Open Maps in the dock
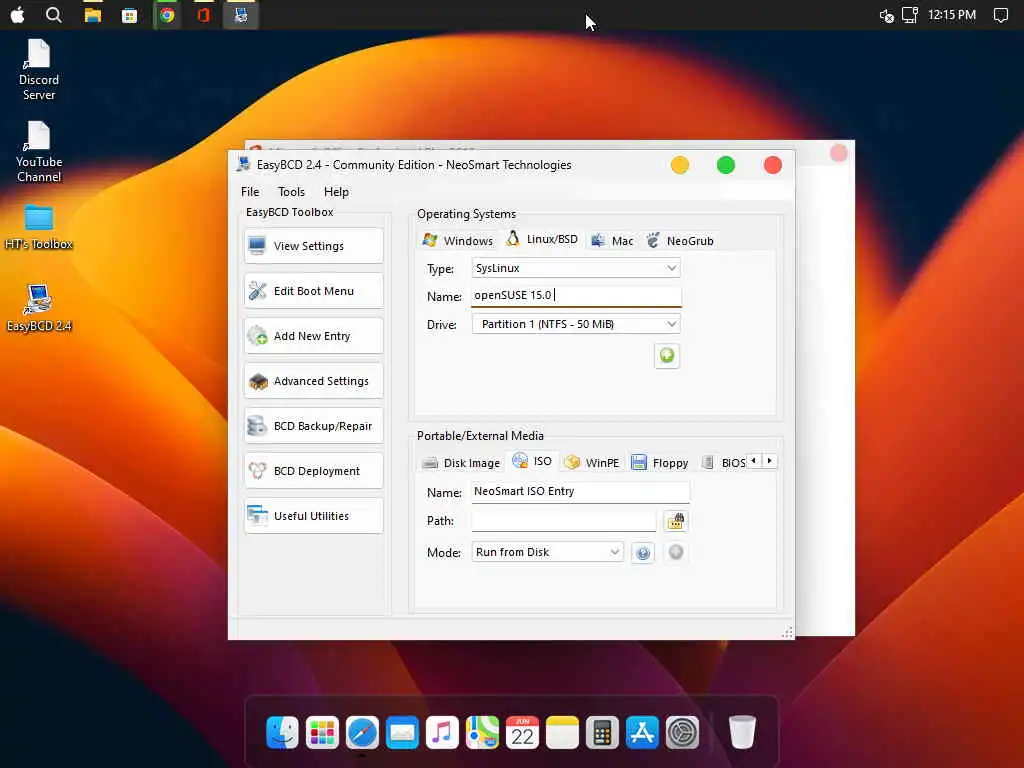Image resolution: width=1024 pixels, height=768 pixels. click(482, 732)
